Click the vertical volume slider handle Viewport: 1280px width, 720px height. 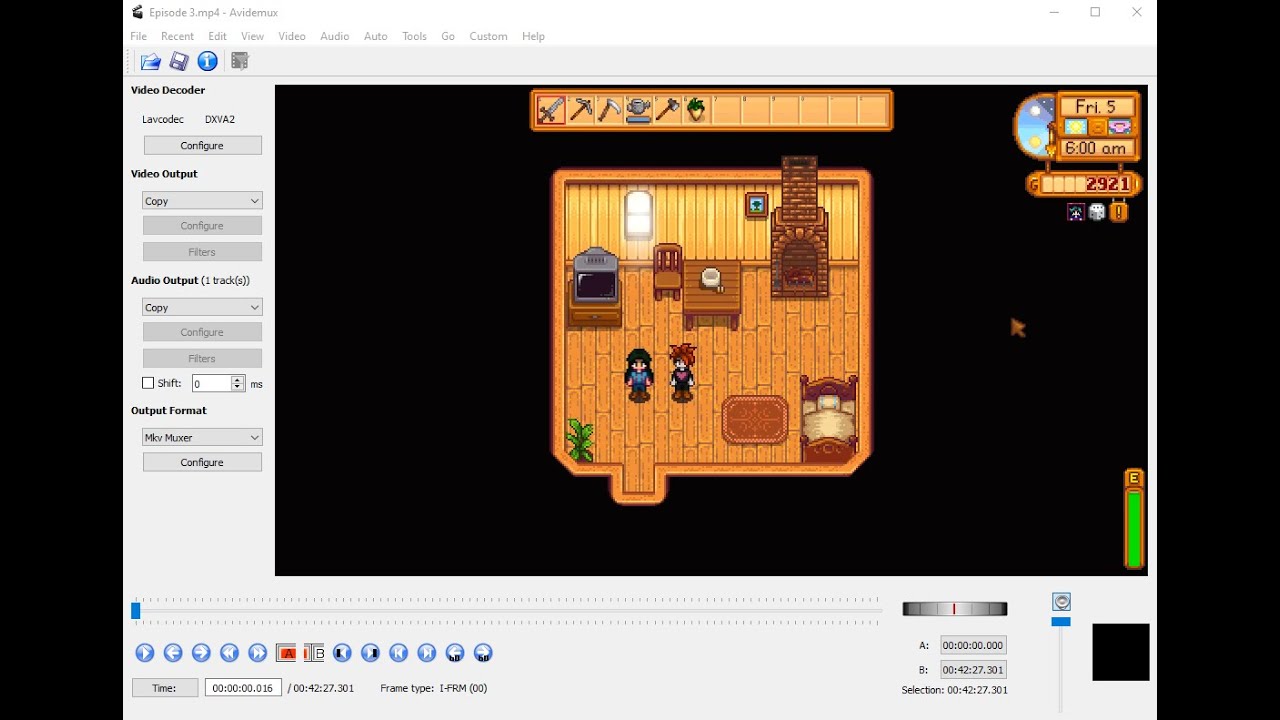click(1061, 622)
